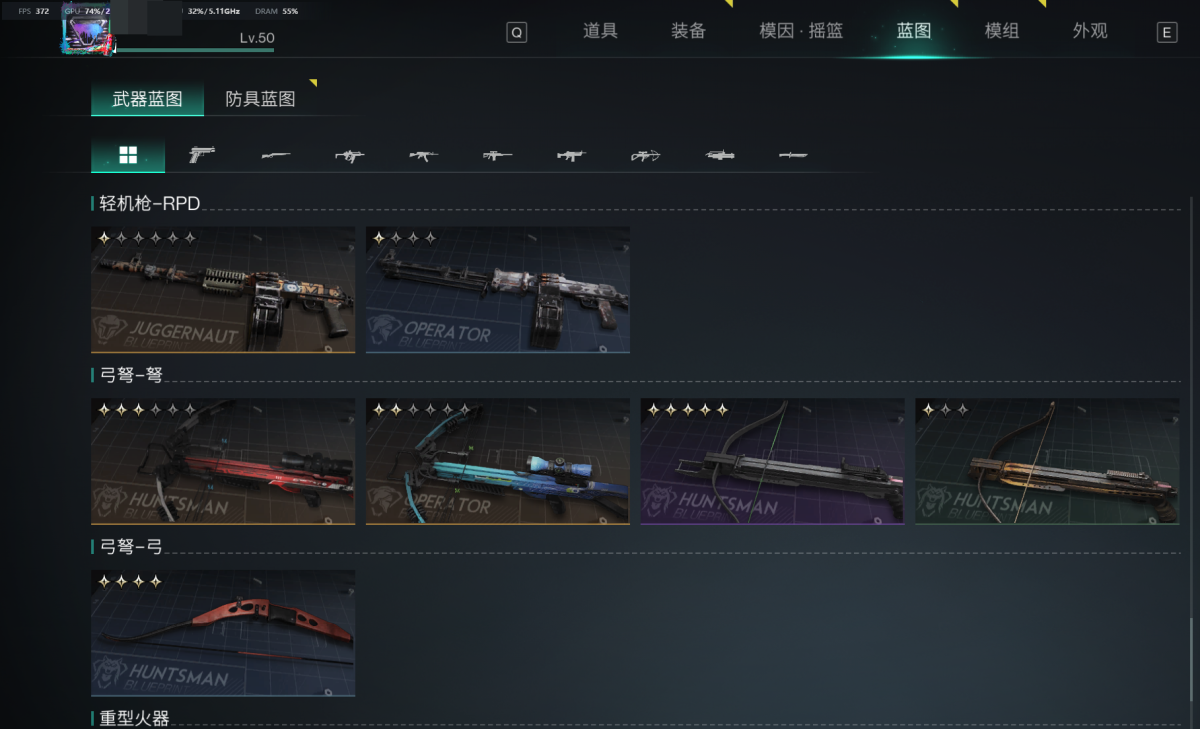Filter blueprints by heavy launcher icon
Image resolution: width=1200 pixels, height=729 pixels.
[x=720, y=155]
